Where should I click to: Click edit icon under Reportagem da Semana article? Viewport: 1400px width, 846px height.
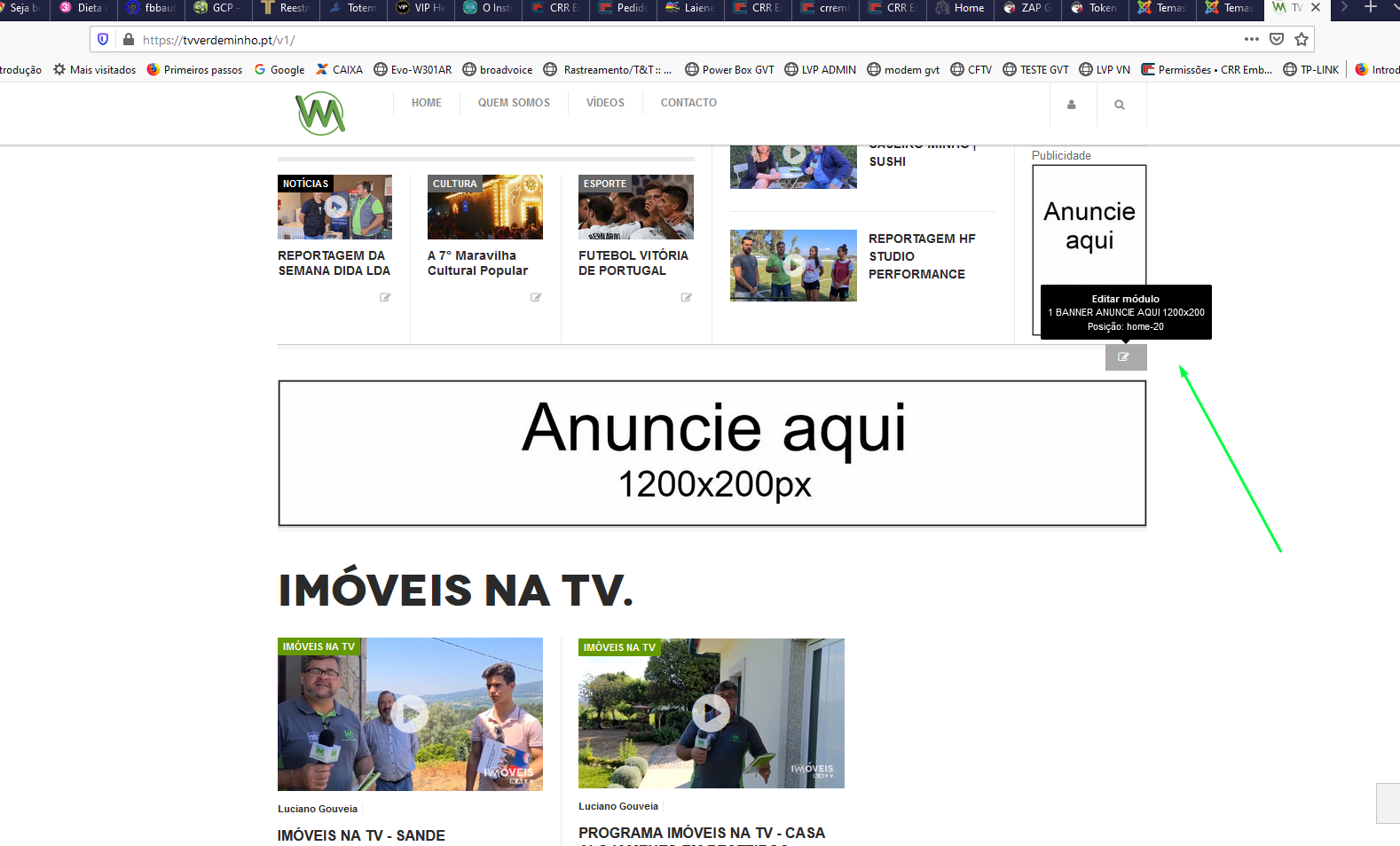(x=385, y=297)
